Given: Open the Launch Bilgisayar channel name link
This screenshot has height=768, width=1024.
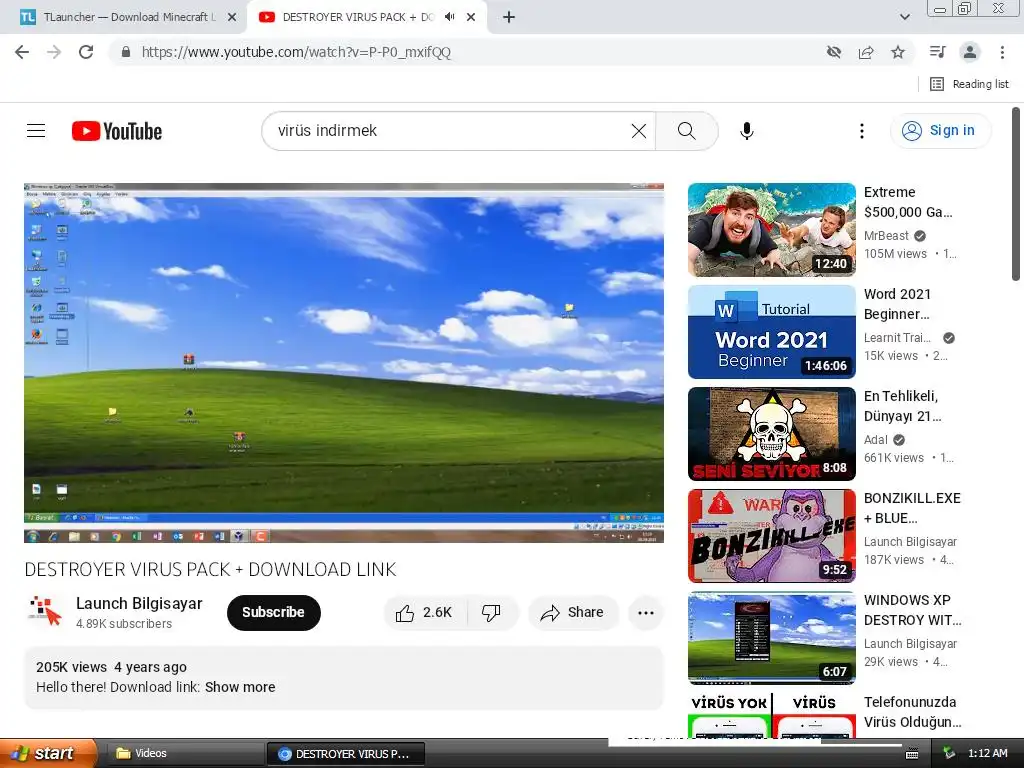Looking at the screenshot, I should click(139, 603).
